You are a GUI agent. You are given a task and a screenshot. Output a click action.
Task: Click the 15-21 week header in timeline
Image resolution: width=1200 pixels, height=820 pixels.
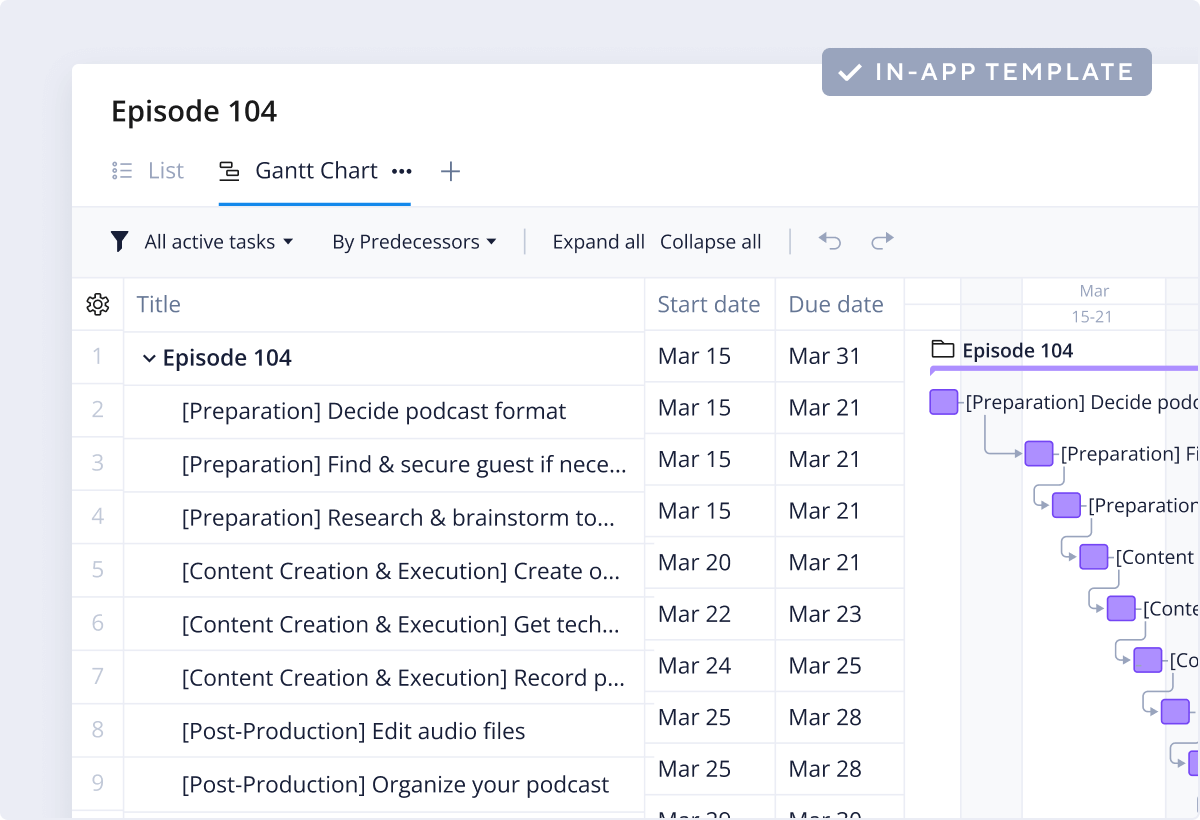coord(1092,317)
